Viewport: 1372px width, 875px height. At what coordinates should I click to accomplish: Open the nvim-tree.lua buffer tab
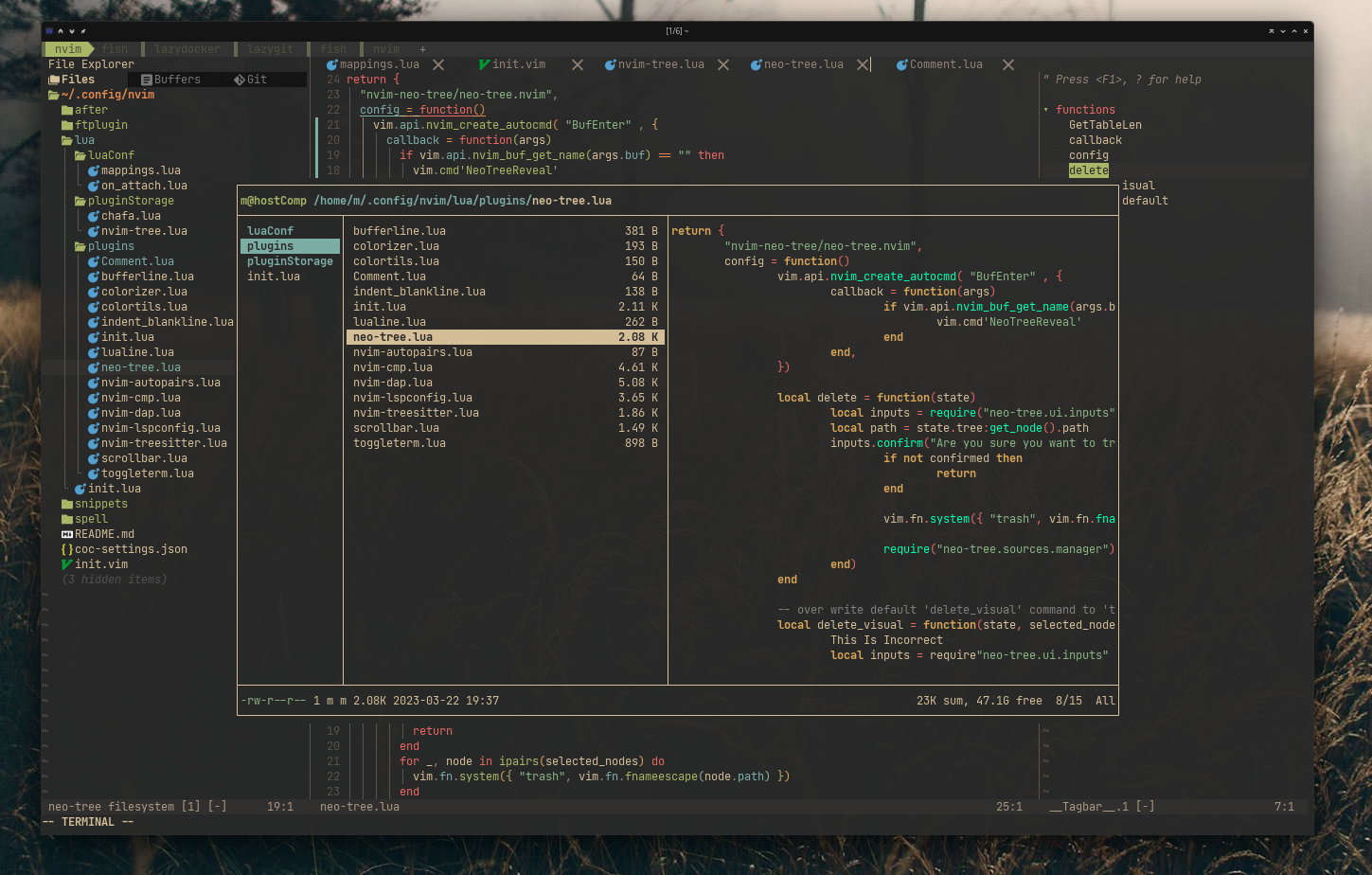coord(654,64)
